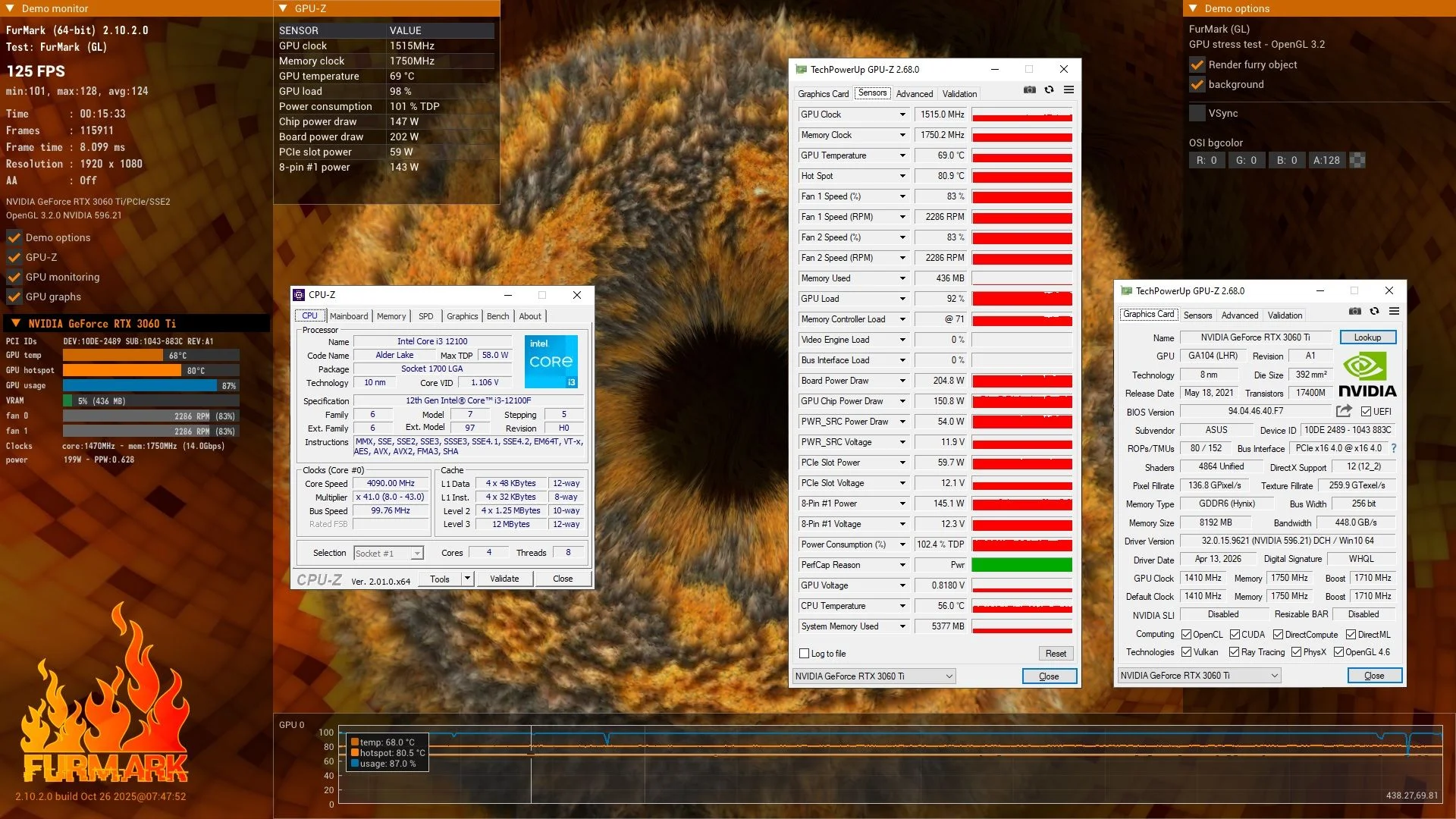Viewport: 1456px width, 819px height.
Task: Toggle the GPU-Z checkbox in Demo monitor
Action: pos(14,257)
